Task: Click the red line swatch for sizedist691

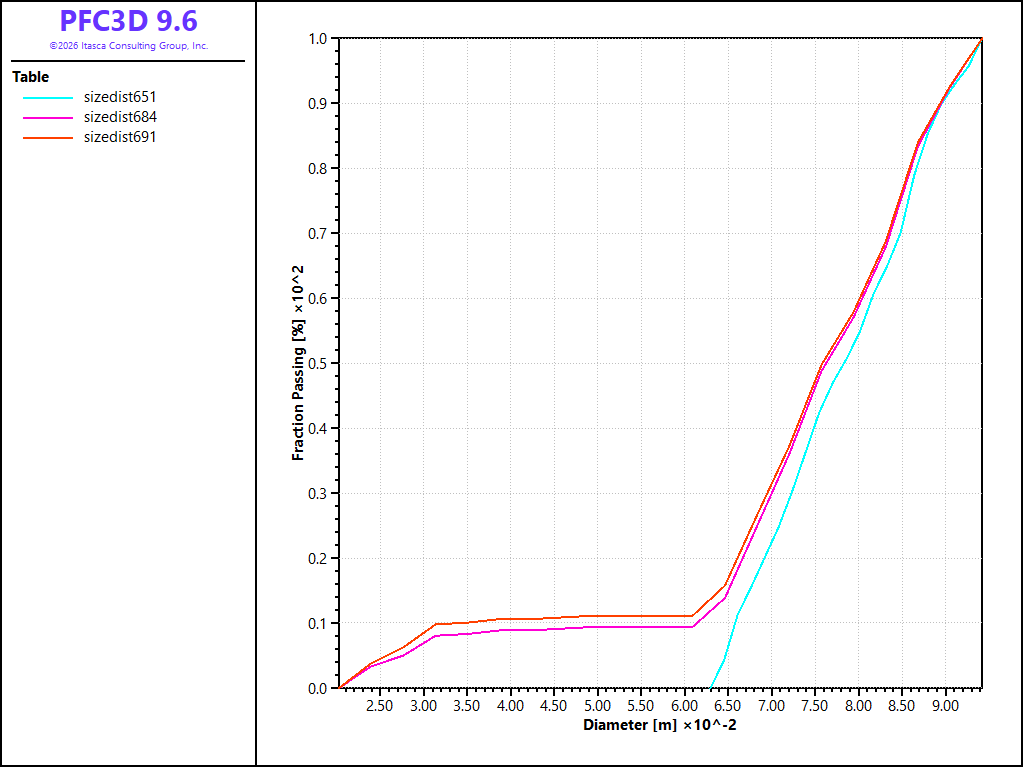Action: tap(48, 138)
